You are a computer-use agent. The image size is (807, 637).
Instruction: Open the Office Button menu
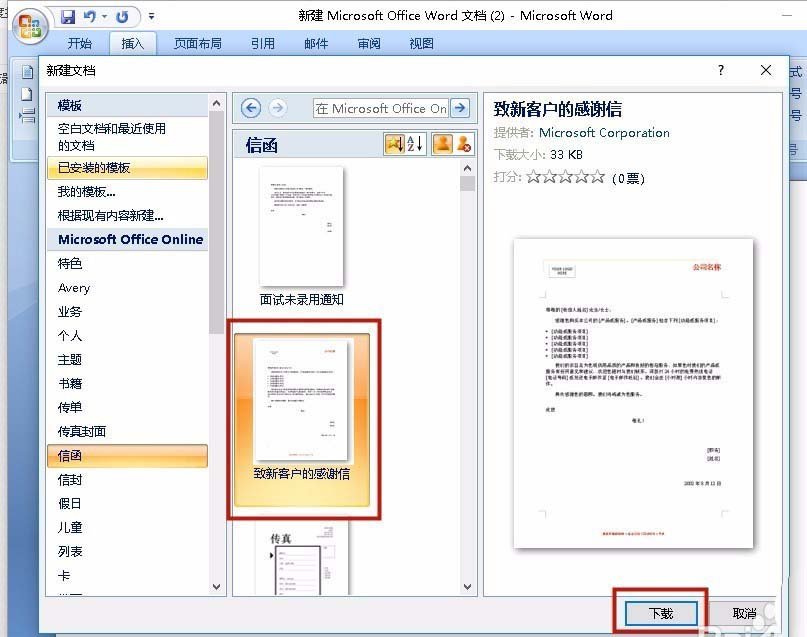pyautogui.click(x=30, y=26)
